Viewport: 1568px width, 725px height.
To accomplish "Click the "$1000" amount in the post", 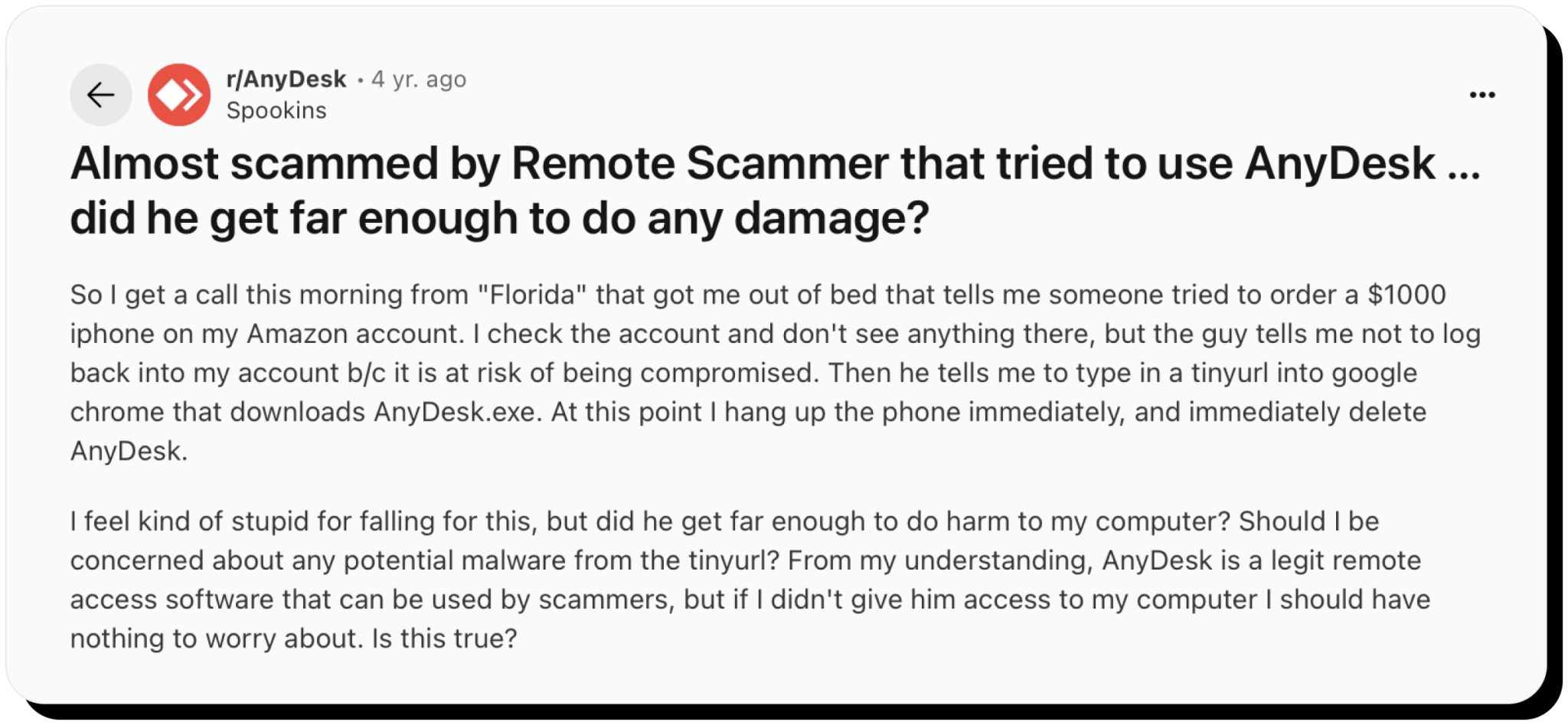I will click(x=1406, y=295).
